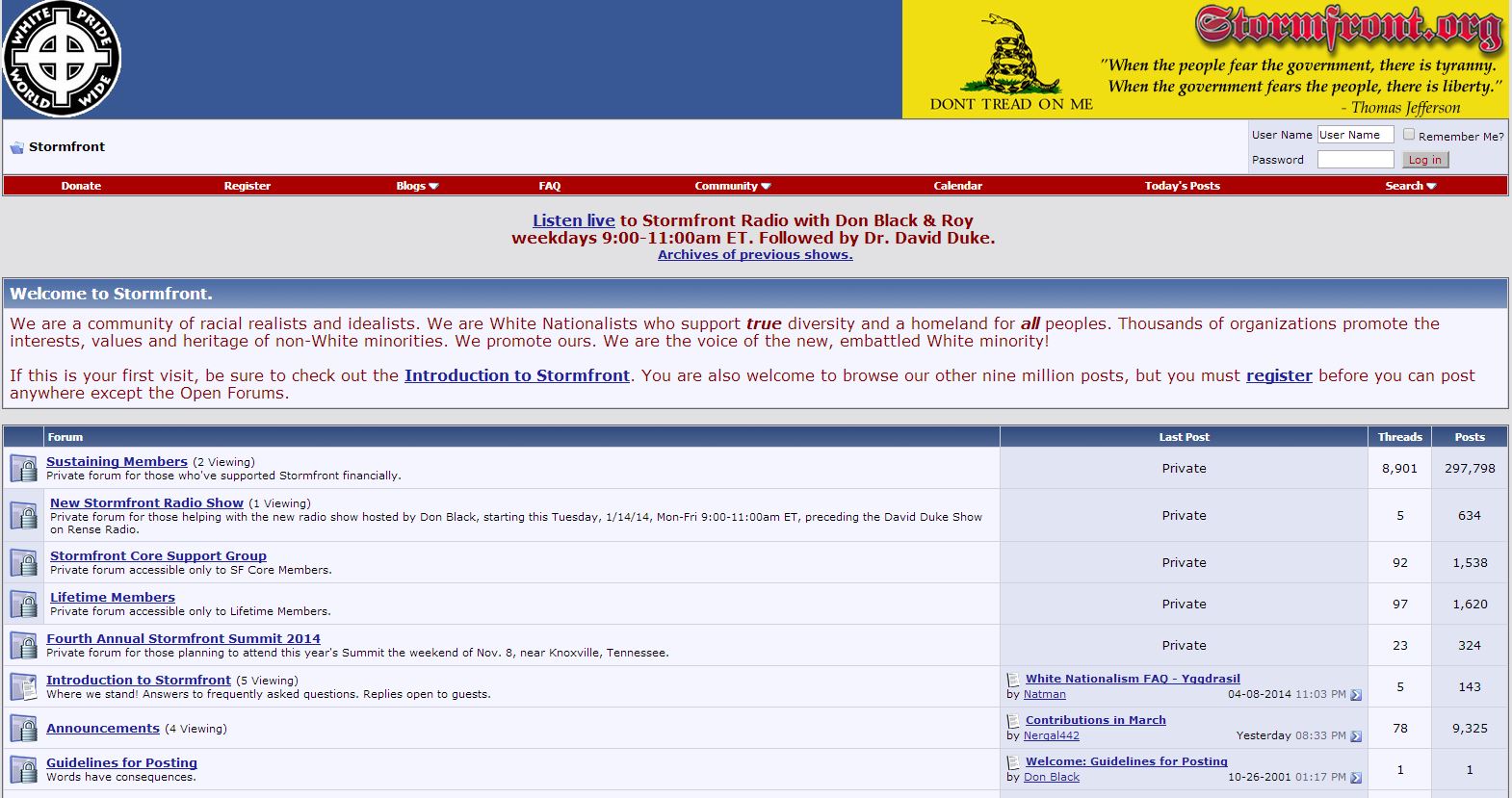Click the folder icon beside Stormfront breadcrumb
The width and height of the screenshot is (1512, 798).
[16, 147]
